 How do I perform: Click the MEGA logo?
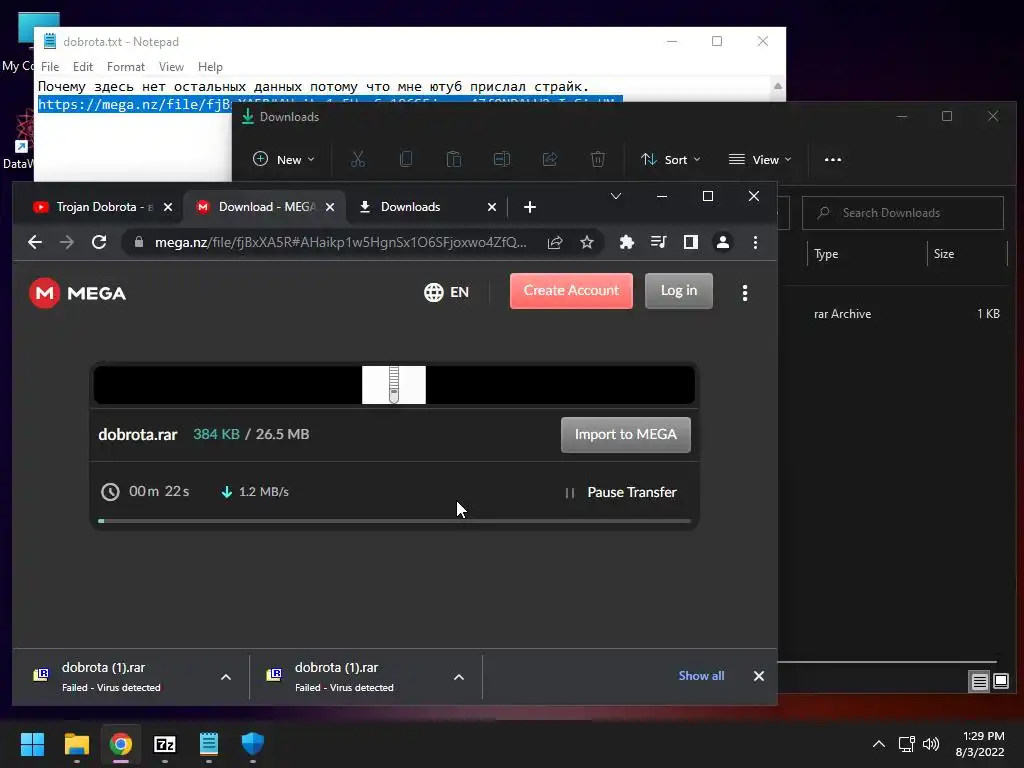pos(77,293)
